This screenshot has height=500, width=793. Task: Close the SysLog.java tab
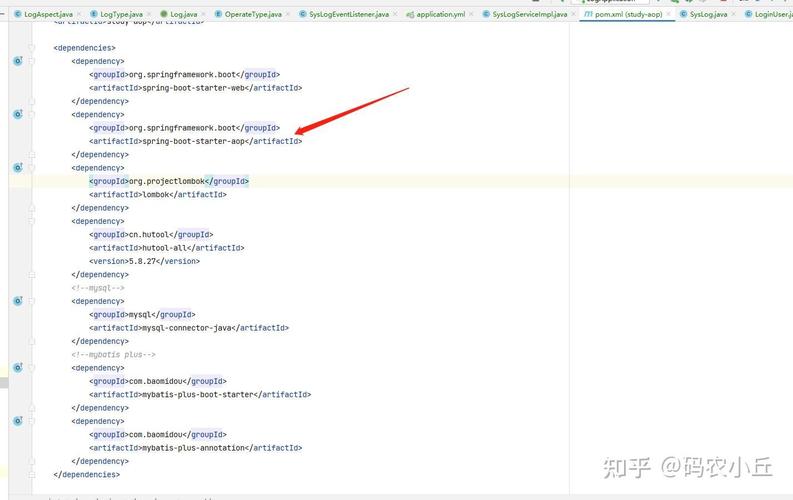(x=733, y=14)
